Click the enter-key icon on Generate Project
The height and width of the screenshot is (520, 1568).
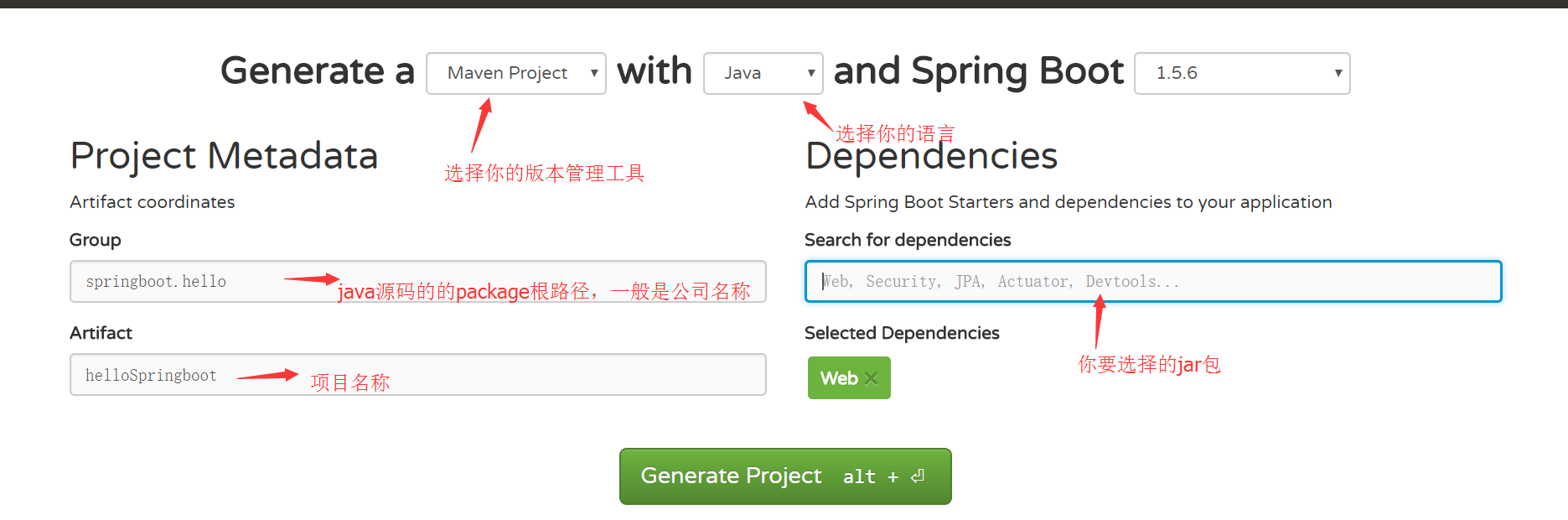point(918,476)
